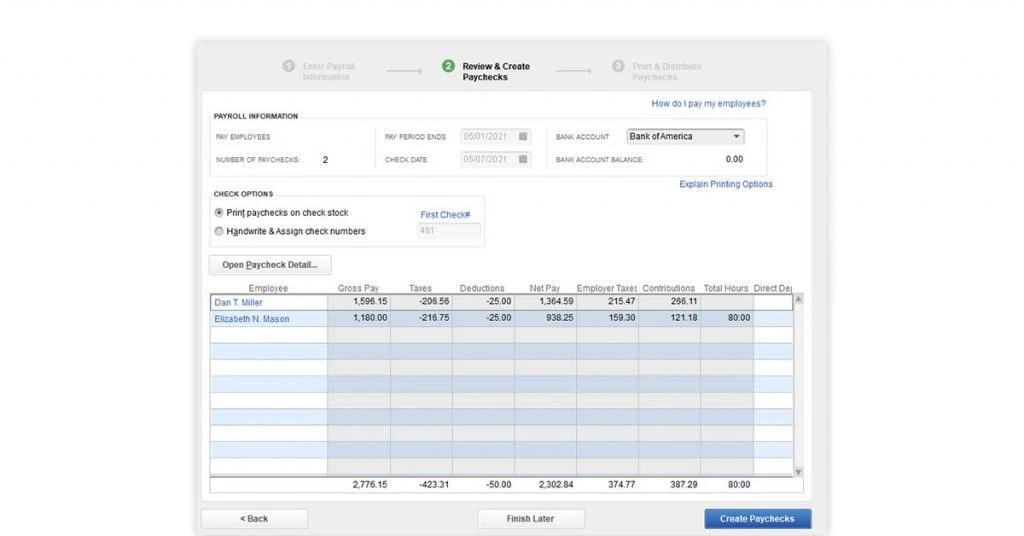
Task: Open the Explain Printing Options link
Action: (x=726, y=184)
